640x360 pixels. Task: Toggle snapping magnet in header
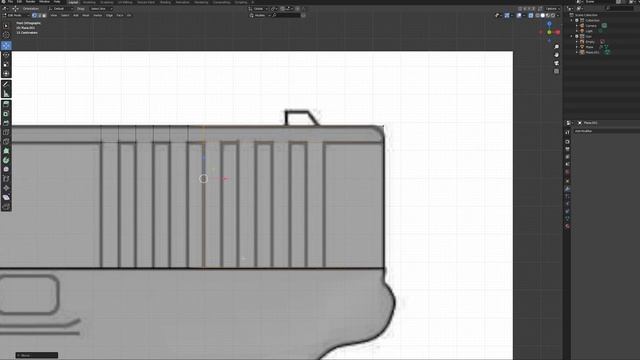pyautogui.click(x=282, y=9)
